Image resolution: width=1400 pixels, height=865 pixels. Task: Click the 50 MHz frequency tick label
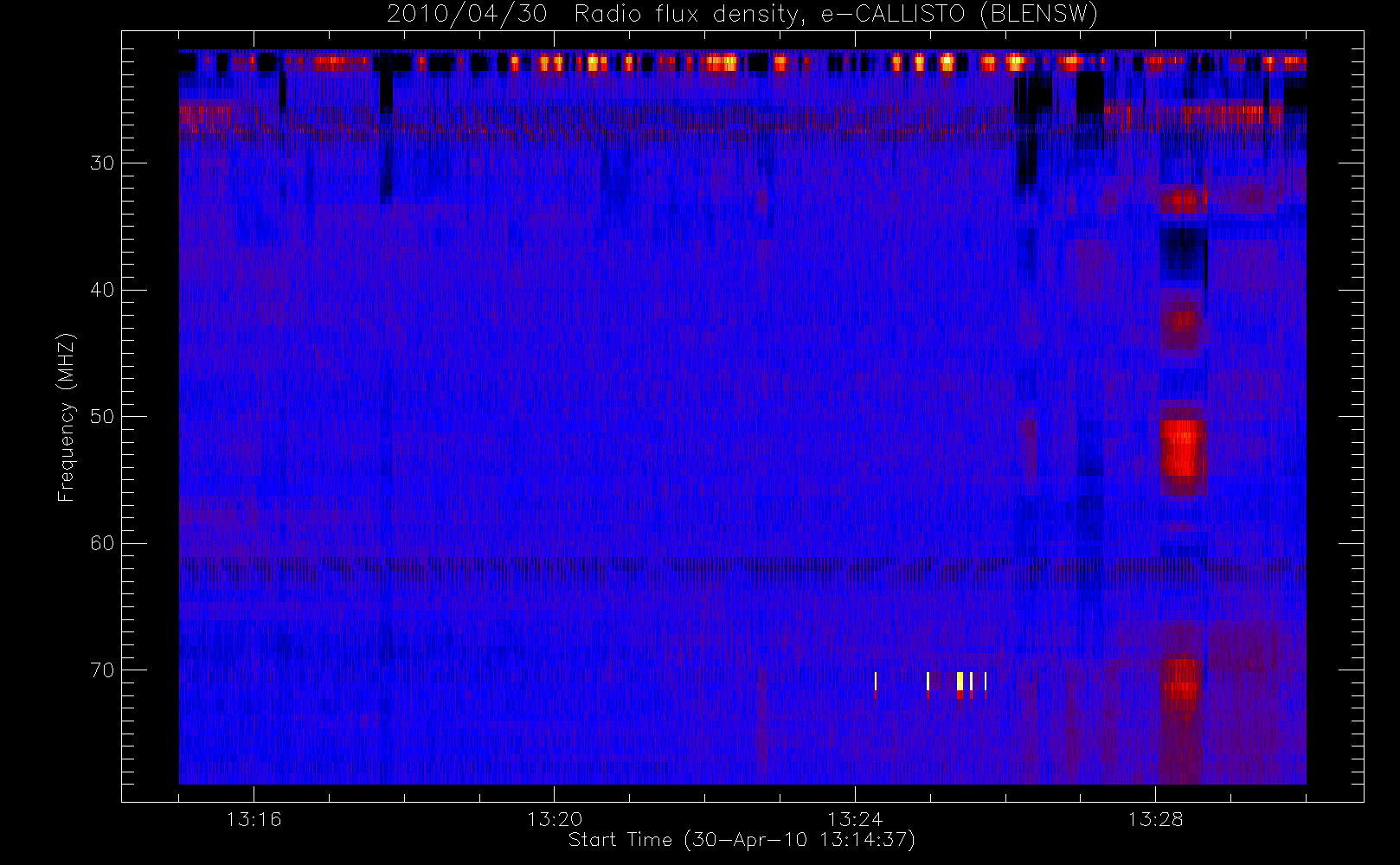[x=102, y=416]
